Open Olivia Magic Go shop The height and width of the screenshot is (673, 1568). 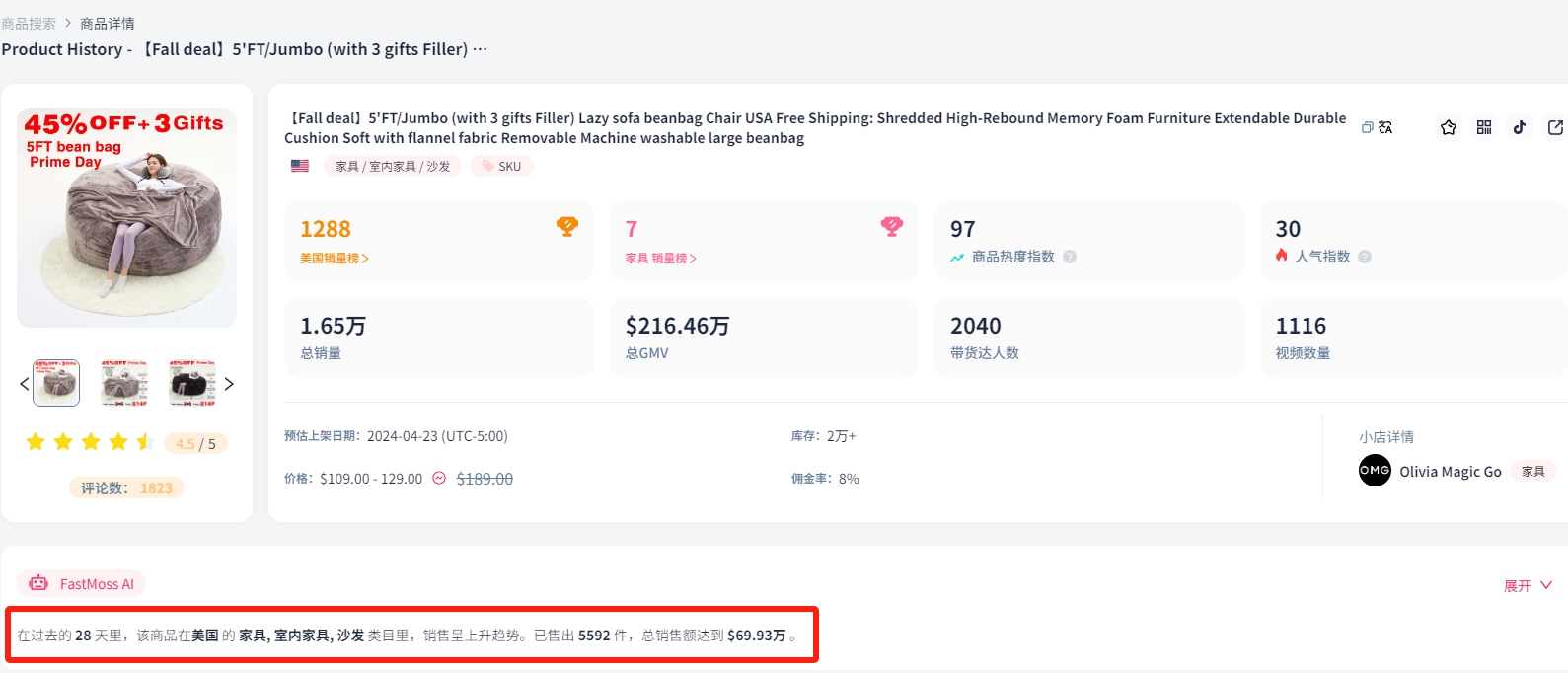point(1450,472)
